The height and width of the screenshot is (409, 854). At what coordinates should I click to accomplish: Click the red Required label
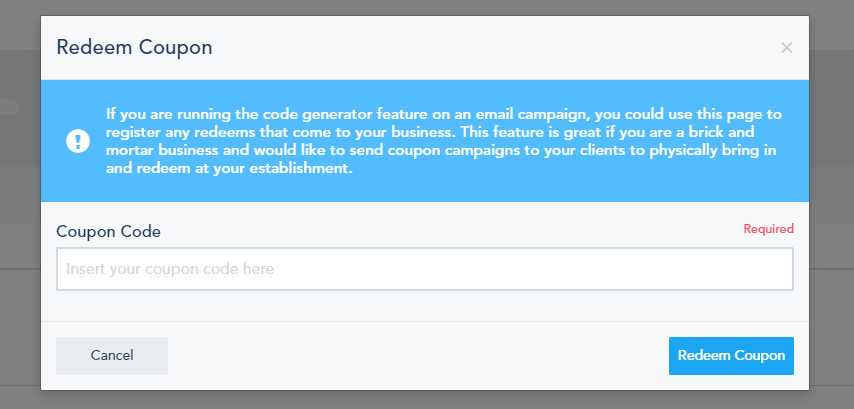[x=768, y=229]
